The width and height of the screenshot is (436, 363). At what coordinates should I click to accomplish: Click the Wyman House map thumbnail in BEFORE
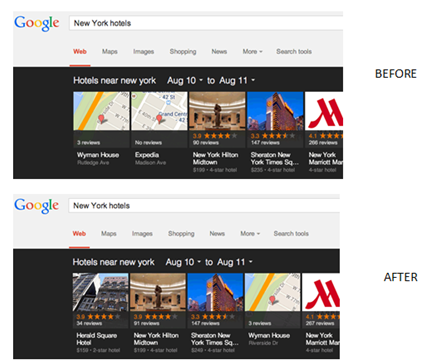[x=101, y=111]
